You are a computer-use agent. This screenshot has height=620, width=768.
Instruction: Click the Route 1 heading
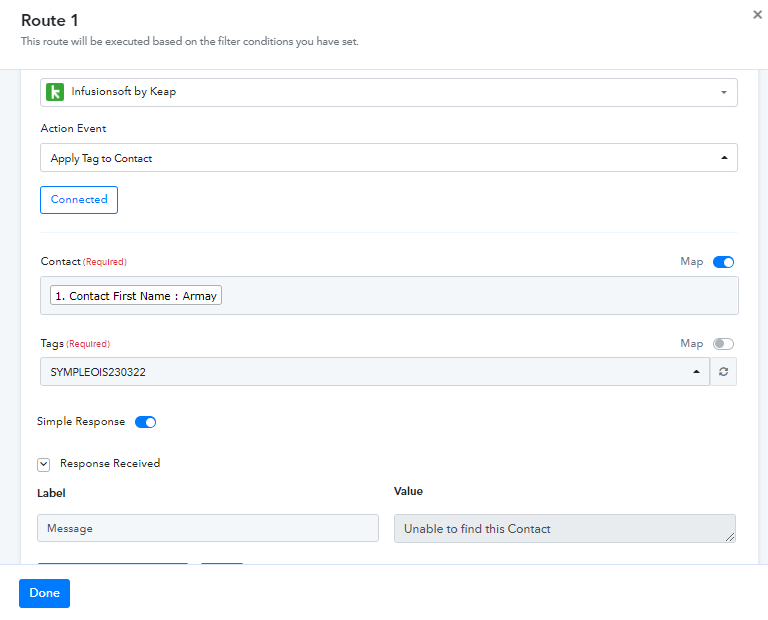[x=49, y=21]
